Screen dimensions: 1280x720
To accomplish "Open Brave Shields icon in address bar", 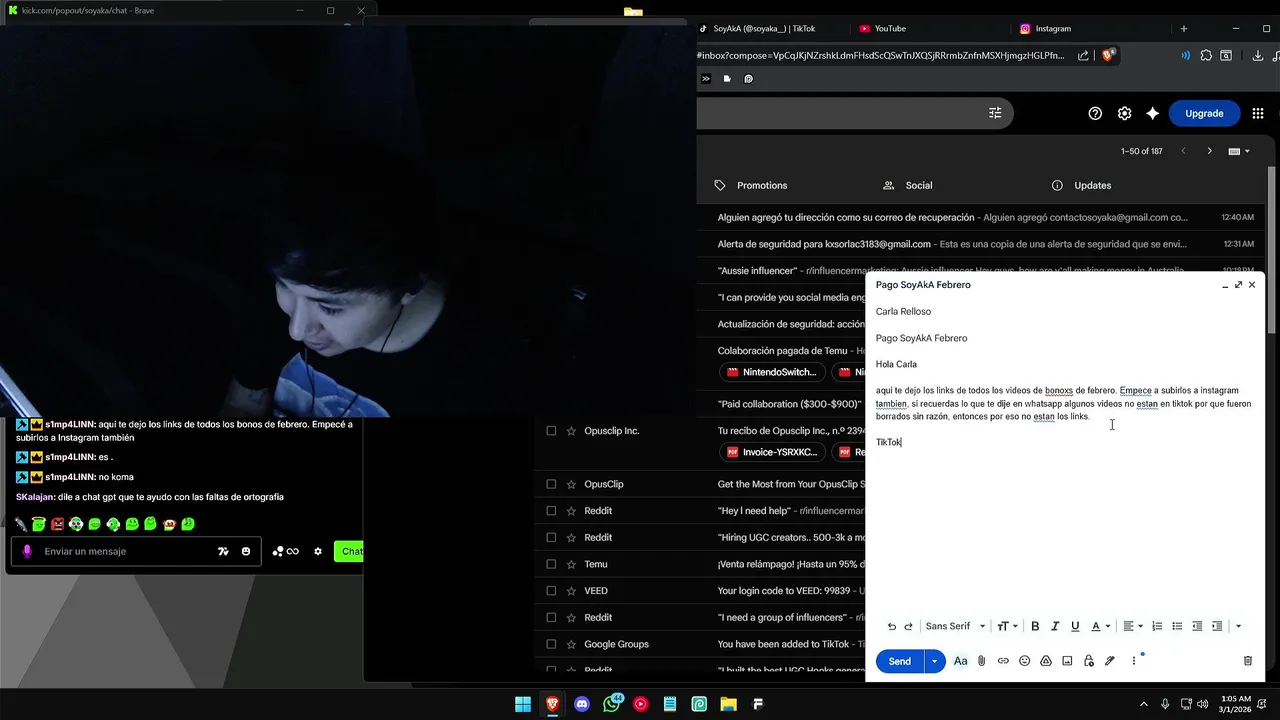I will (1108, 56).
